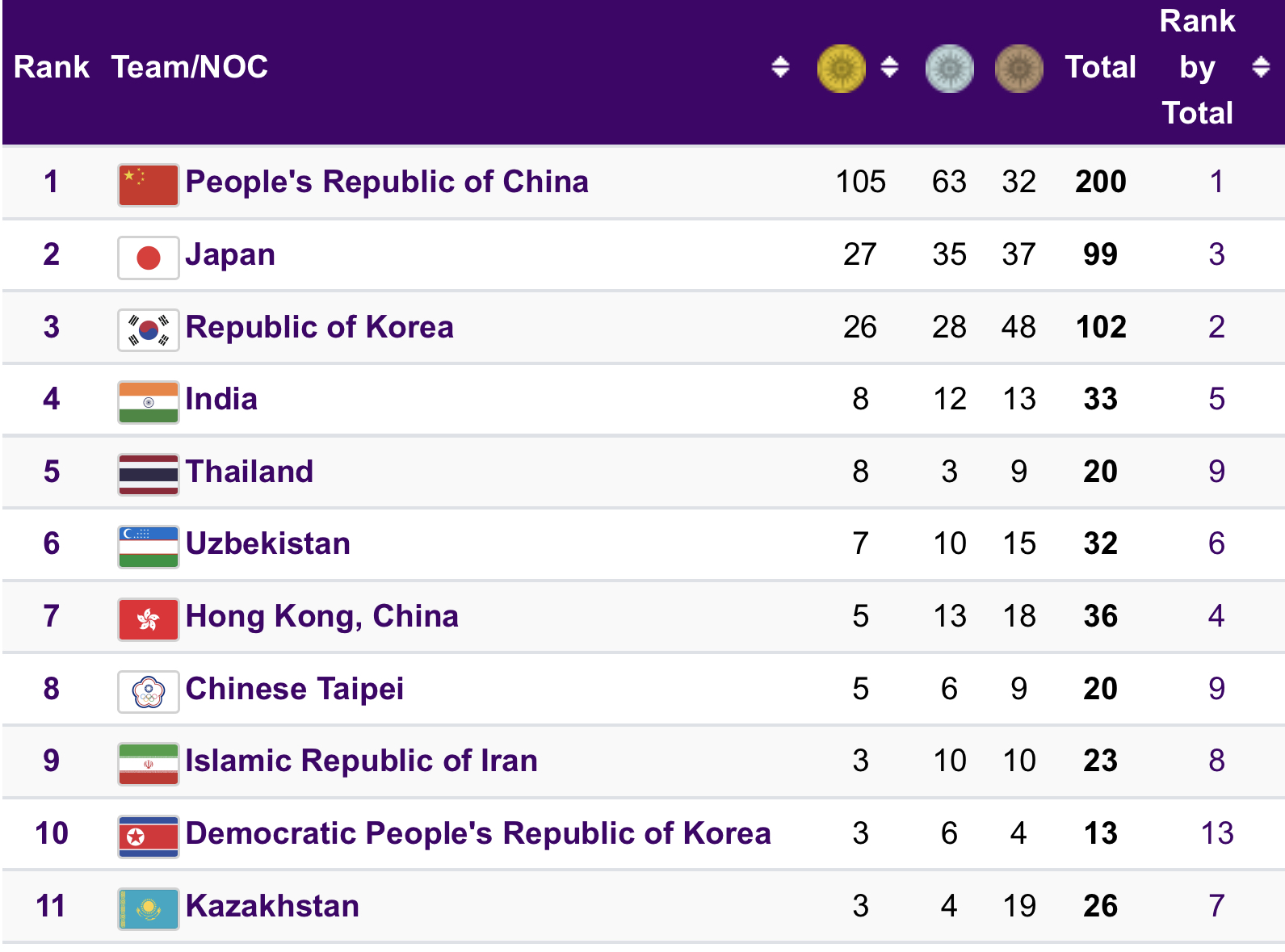The height and width of the screenshot is (952, 1285).
Task: Click the Chinese Taipei flag icon
Action: click(x=148, y=691)
